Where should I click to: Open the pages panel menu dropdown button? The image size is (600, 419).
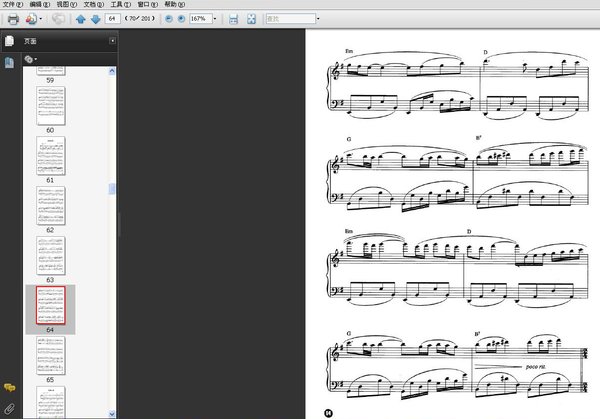coord(112,41)
